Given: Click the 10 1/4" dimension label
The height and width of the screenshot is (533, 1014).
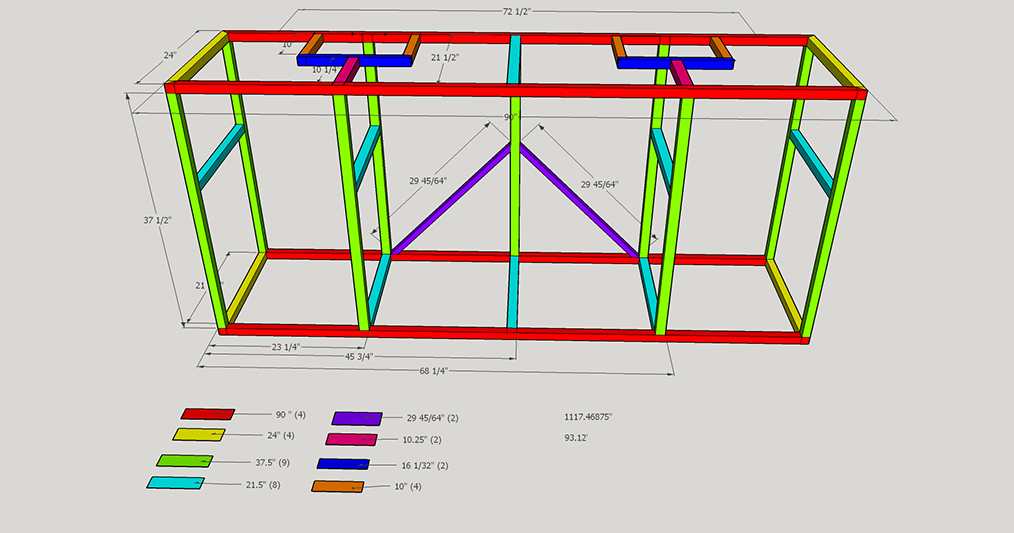Looking at the screenshot, I should 325,70.
